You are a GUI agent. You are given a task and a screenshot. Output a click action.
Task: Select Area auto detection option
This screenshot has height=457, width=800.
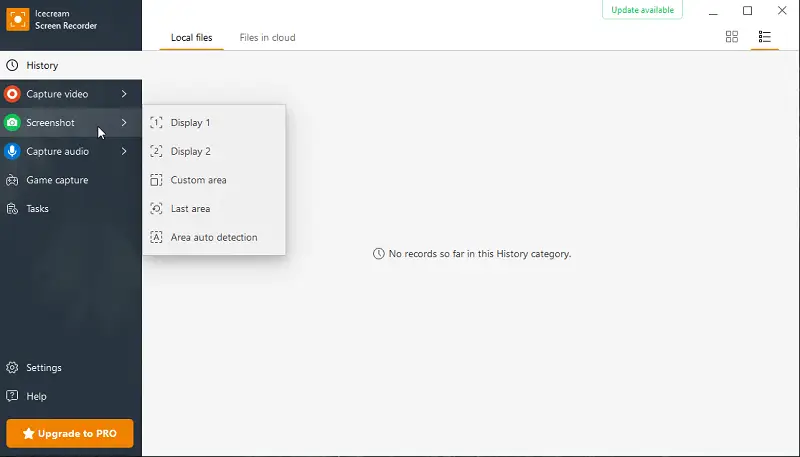click(213, 238)
